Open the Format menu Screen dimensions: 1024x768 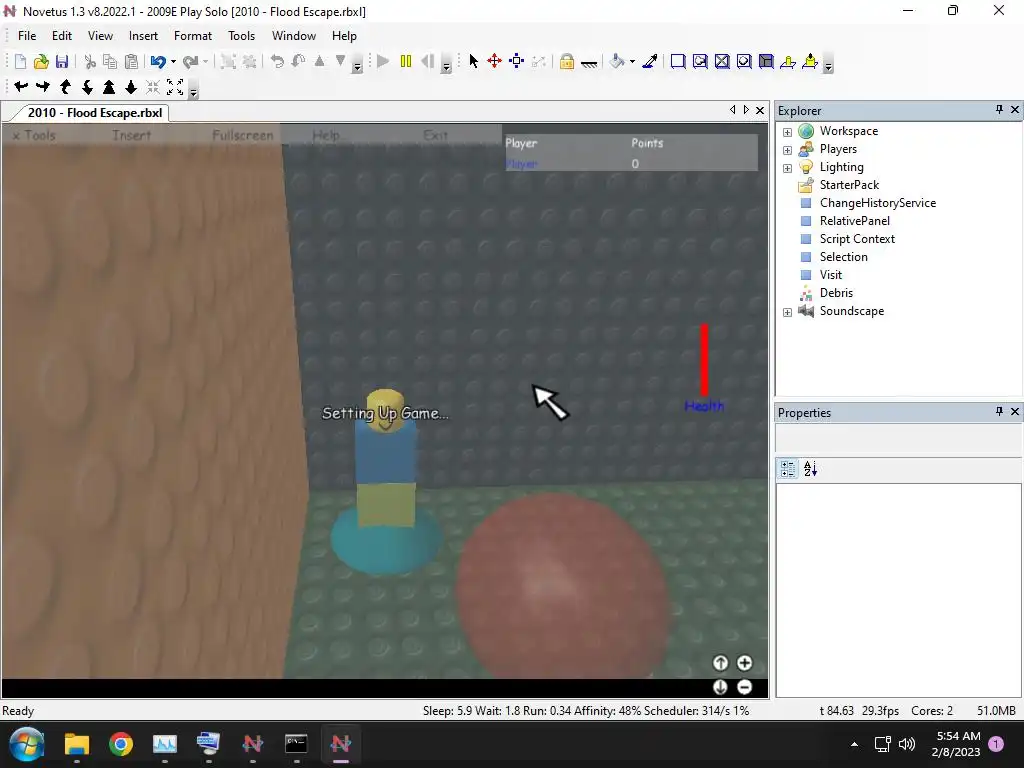[x=193, y=36]
